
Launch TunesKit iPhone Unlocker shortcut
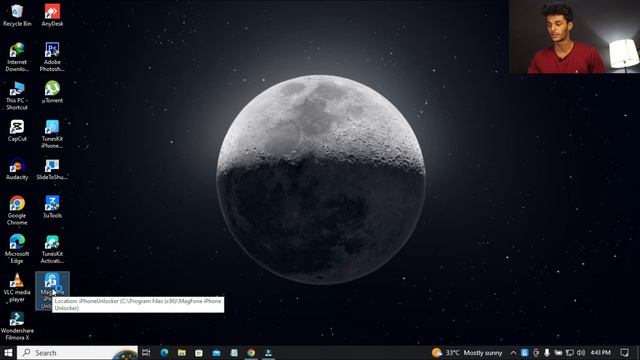pyautogui.click(x=52, y=134)
